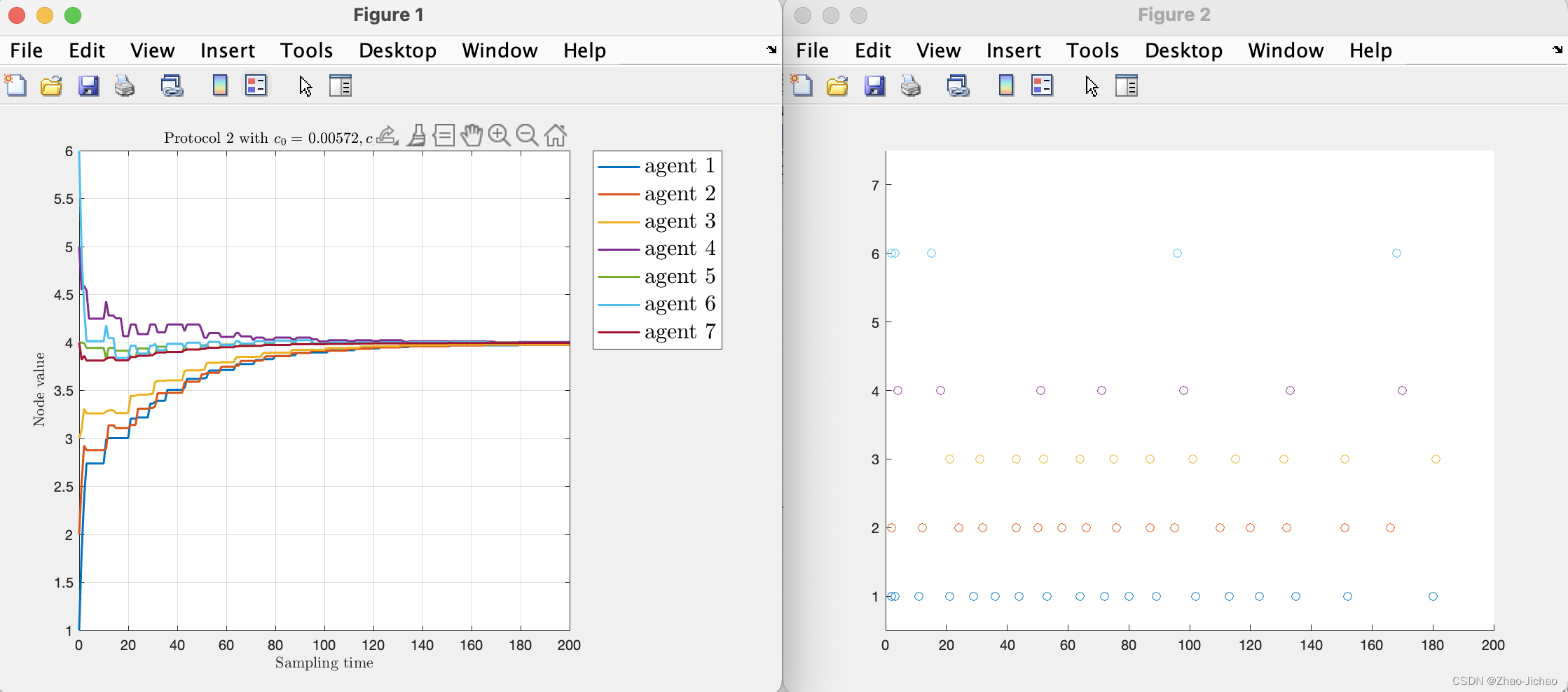Open Desktop menu in Figure 2
Viewport: 1568px width, 692px height.
pos(1183,50)
